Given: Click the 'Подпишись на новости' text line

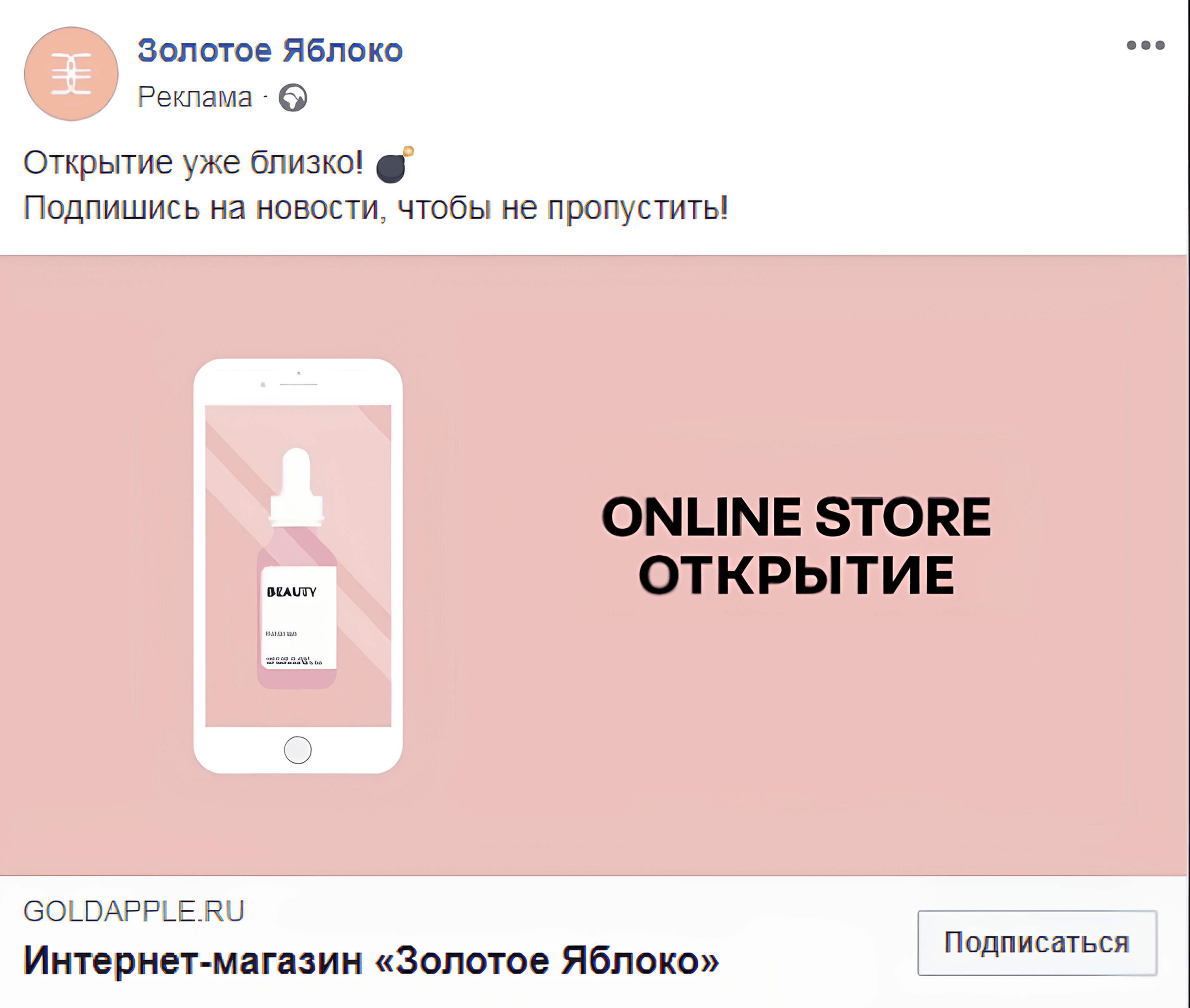Looking at the screenshot, I should pyautogui.click(x=375, y=208).
